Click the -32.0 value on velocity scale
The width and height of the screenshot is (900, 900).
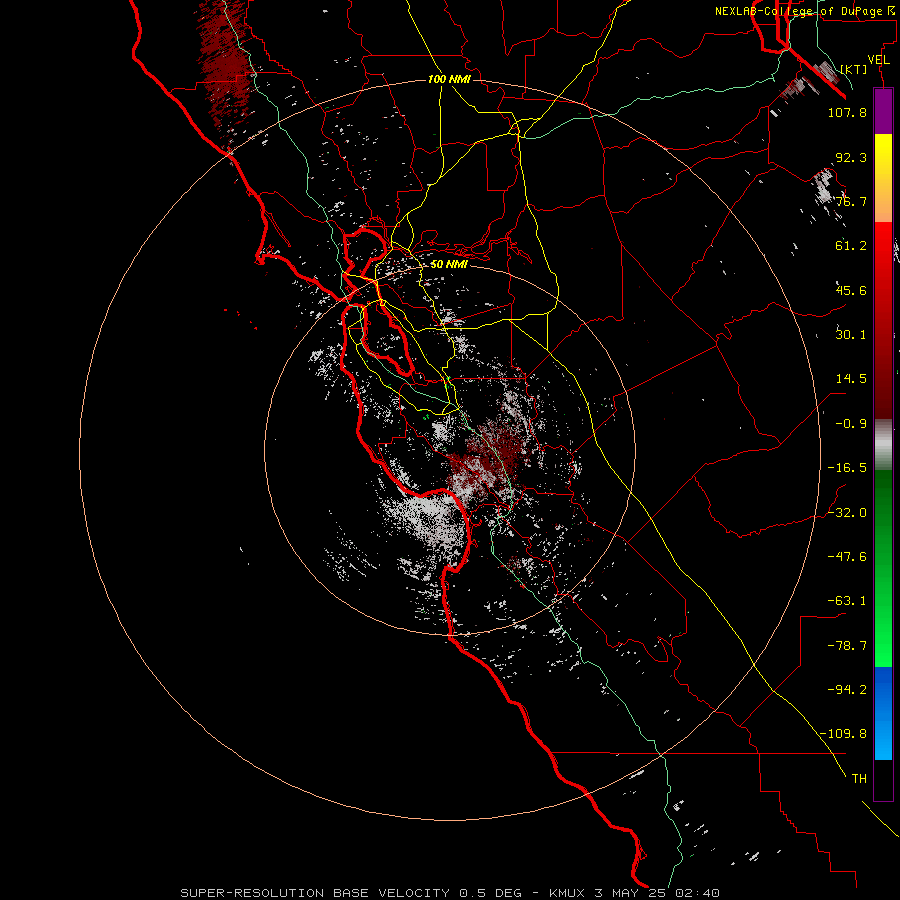click(847, 513)
